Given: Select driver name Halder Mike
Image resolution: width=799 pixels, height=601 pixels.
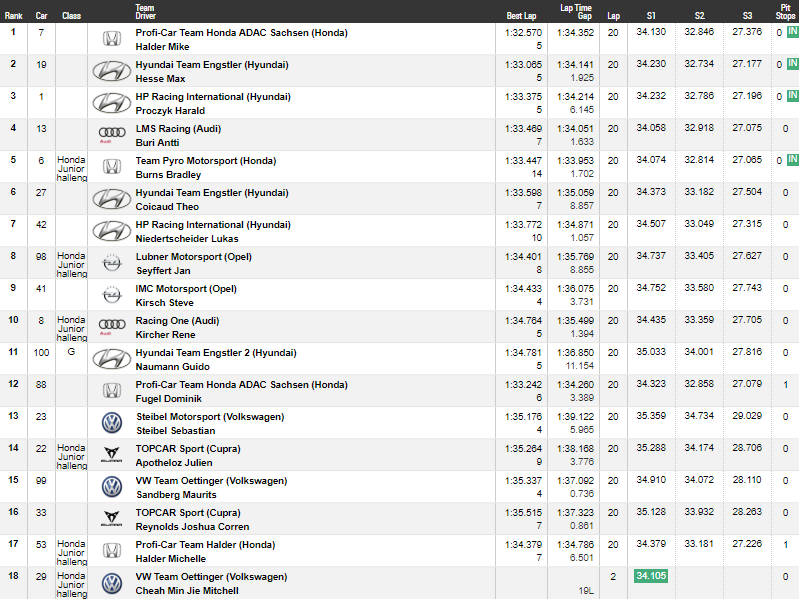Looking at the screenshot, I should (162, 47).
